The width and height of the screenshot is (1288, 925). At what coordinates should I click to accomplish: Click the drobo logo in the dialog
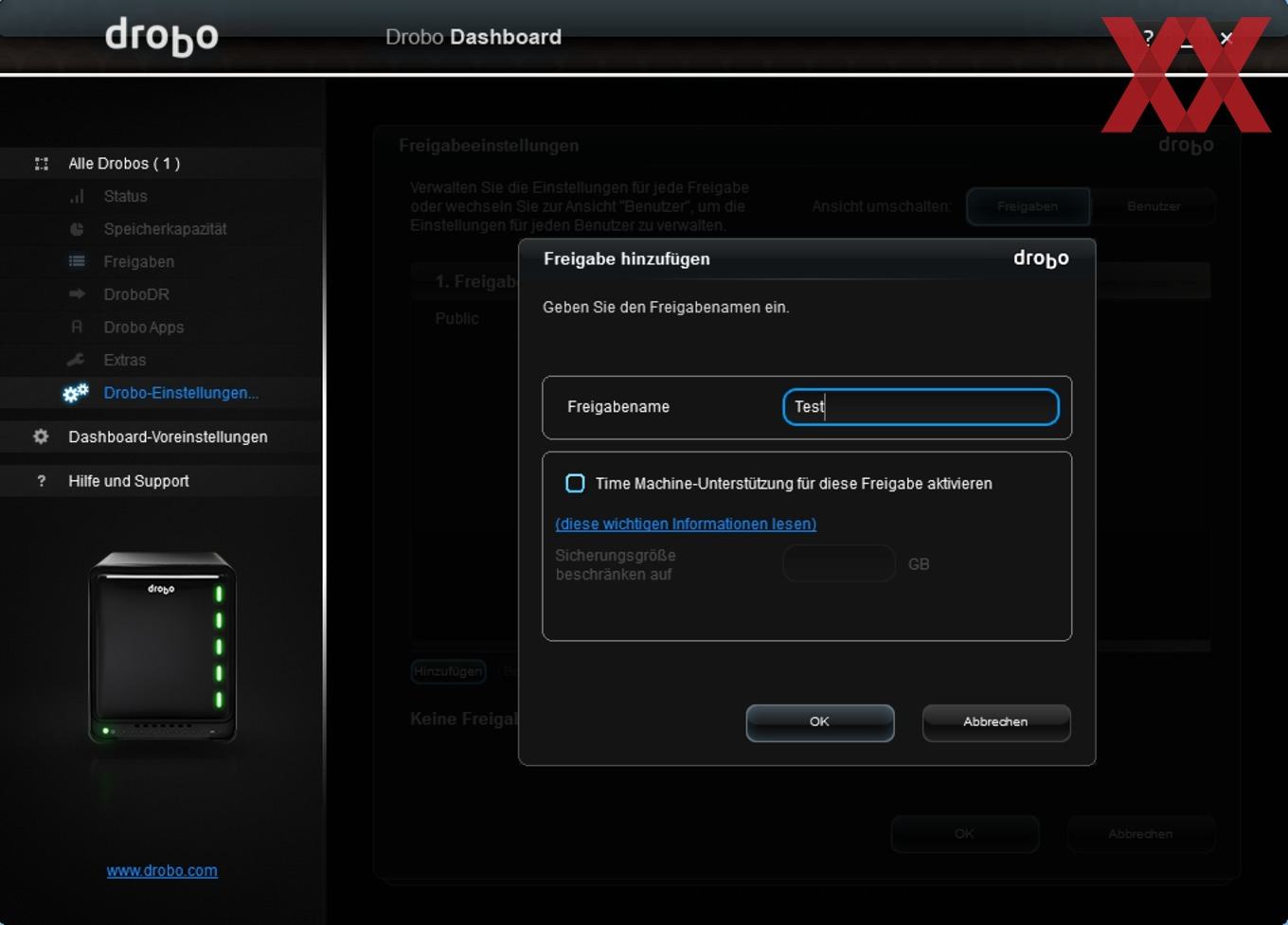click(x=1041, y=258)
